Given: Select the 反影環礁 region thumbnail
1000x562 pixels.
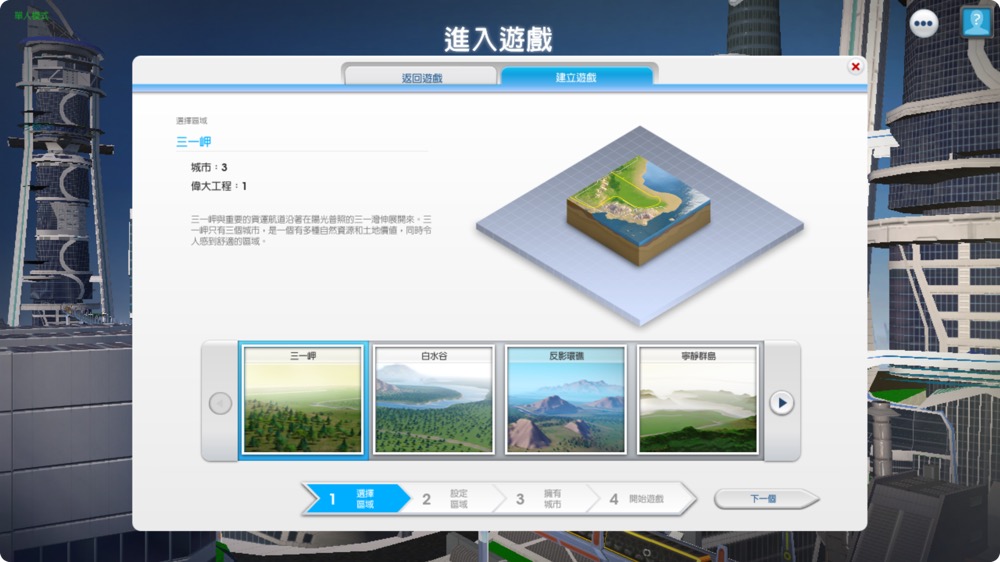Looking at the screenshot, I should click(x=566, y=400).
